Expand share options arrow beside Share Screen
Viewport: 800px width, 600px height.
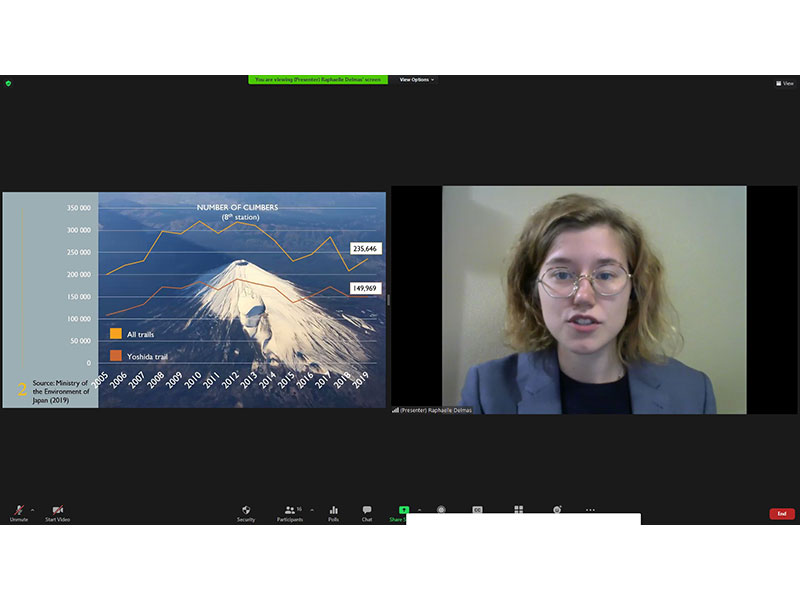pos(419,509)
